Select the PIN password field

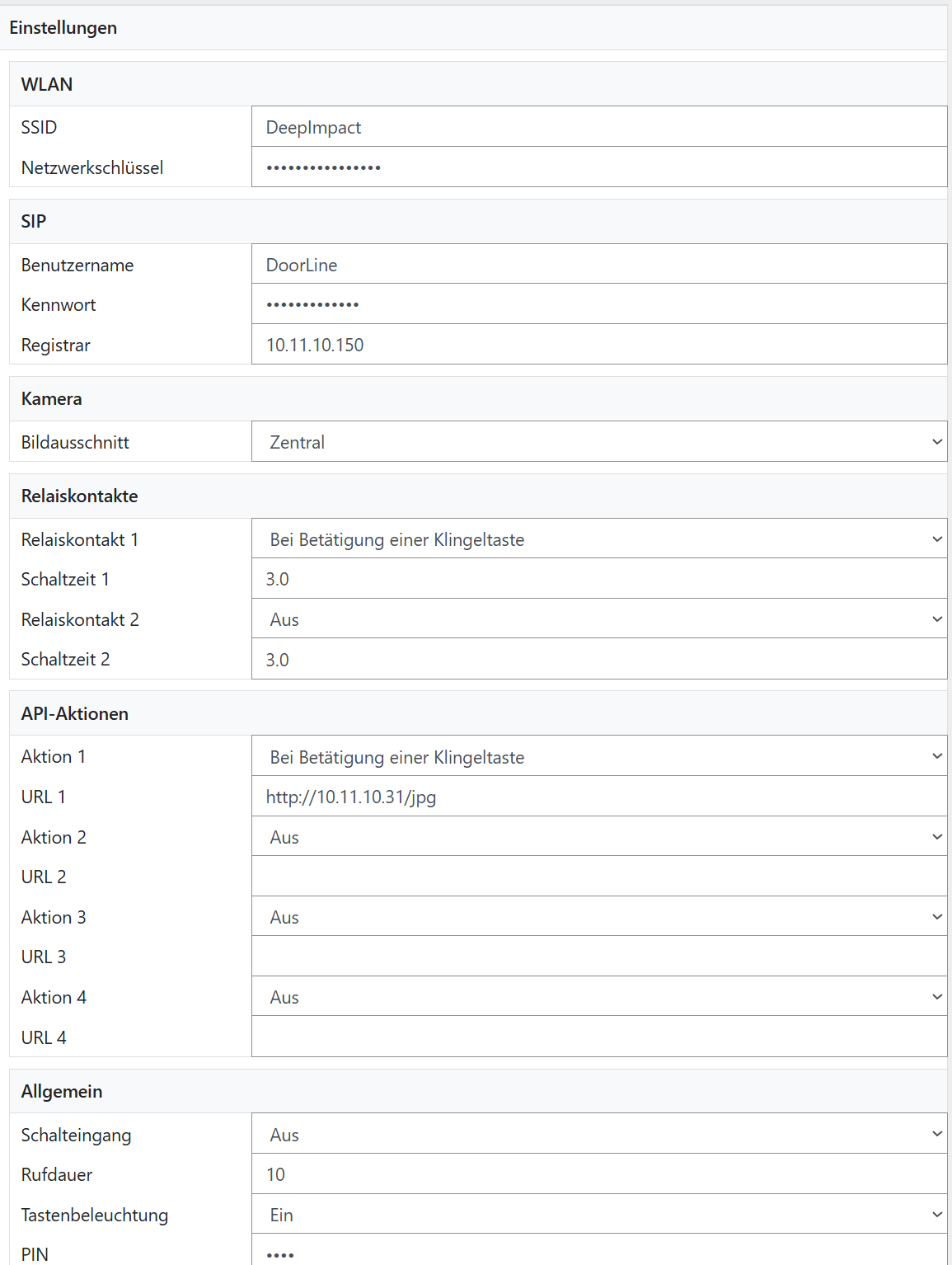598,1252
